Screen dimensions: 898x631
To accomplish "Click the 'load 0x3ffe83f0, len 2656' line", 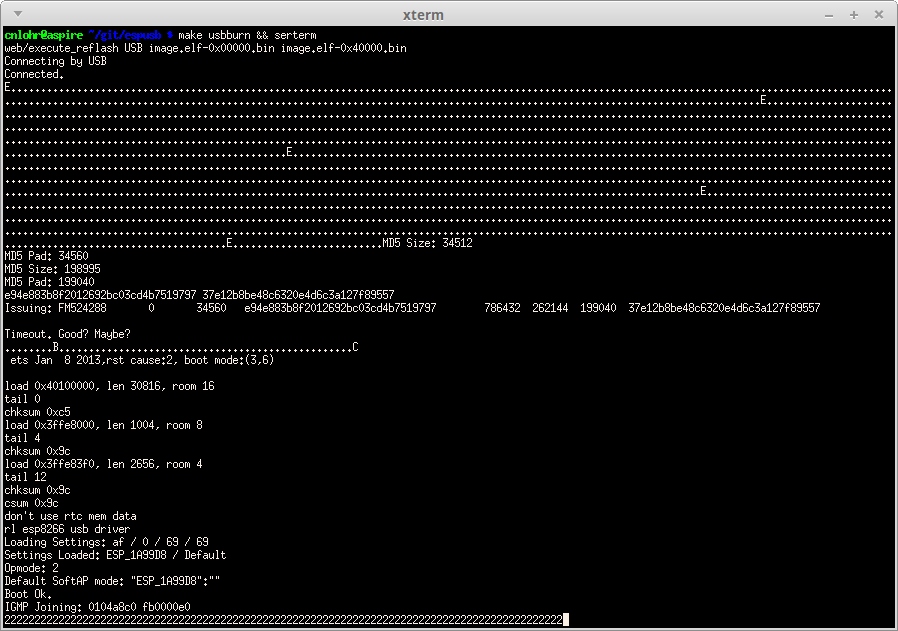I will 104,464.
